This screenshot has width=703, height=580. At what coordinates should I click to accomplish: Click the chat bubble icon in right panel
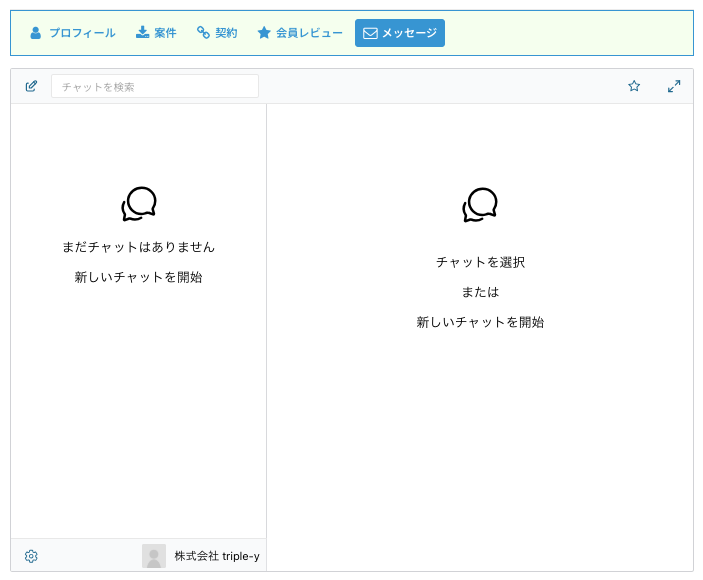point(480,205)
